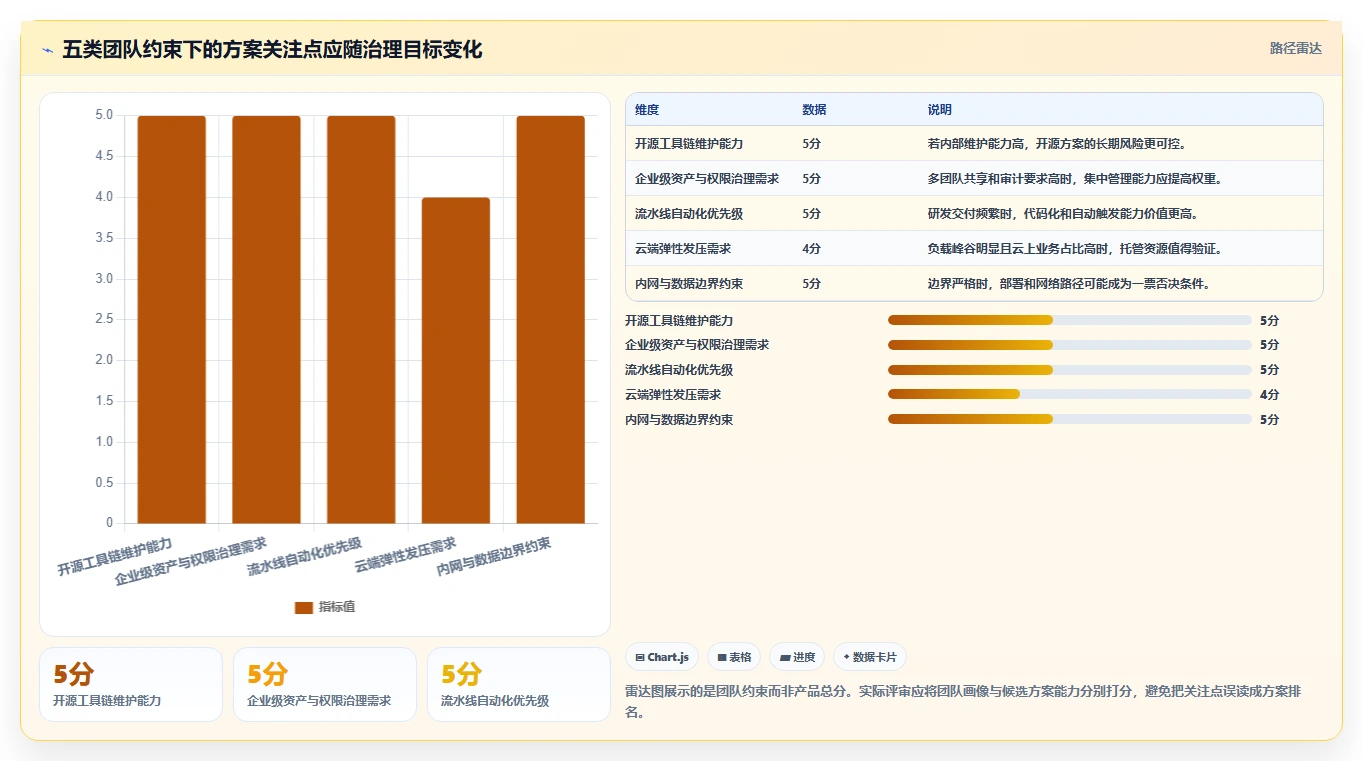Click progress label 云端弹性发压需求
This screenshot has height=761, width=1363.
pos(673,395)
